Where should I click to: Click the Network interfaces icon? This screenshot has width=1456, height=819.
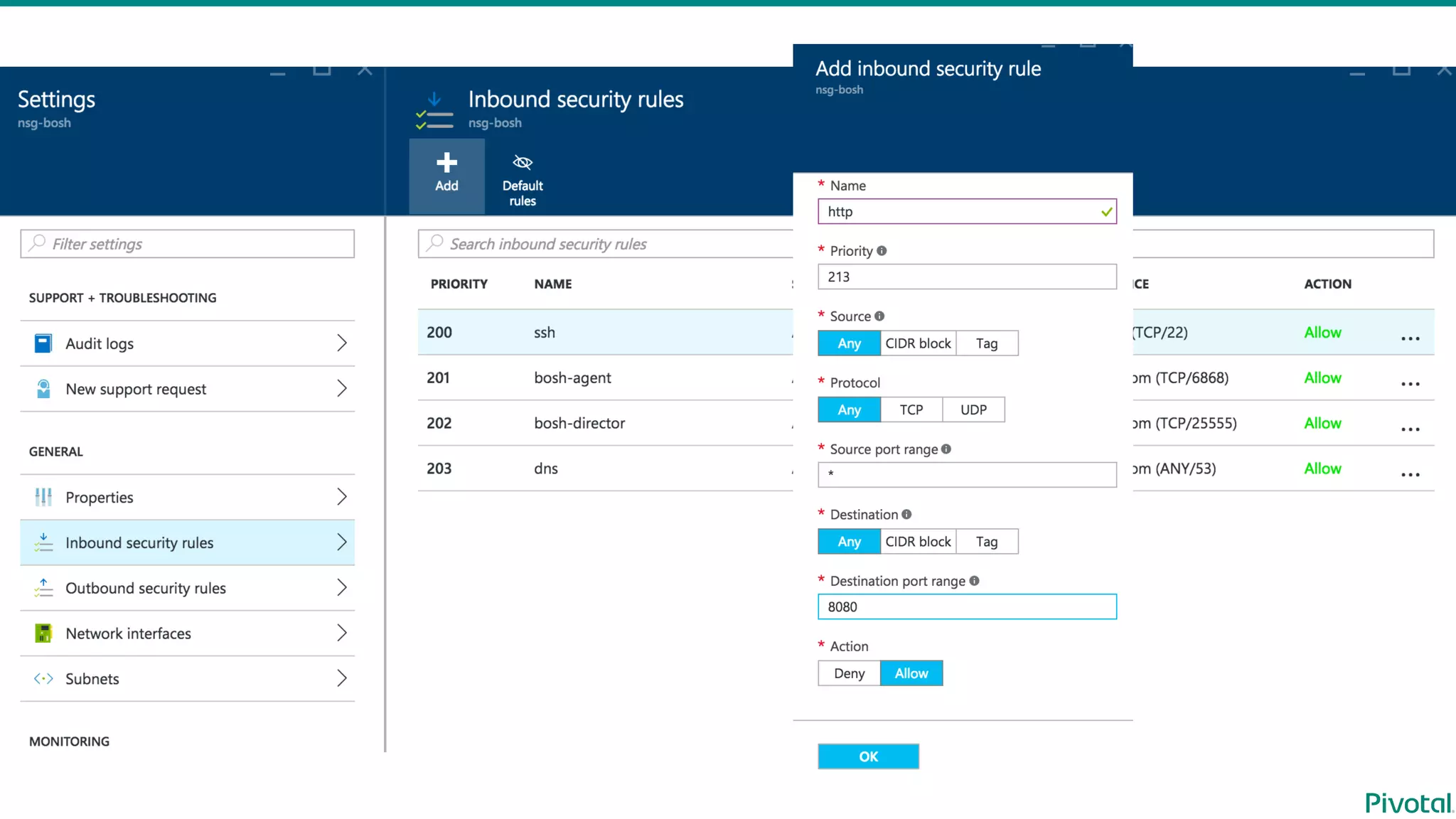(43, 633)
